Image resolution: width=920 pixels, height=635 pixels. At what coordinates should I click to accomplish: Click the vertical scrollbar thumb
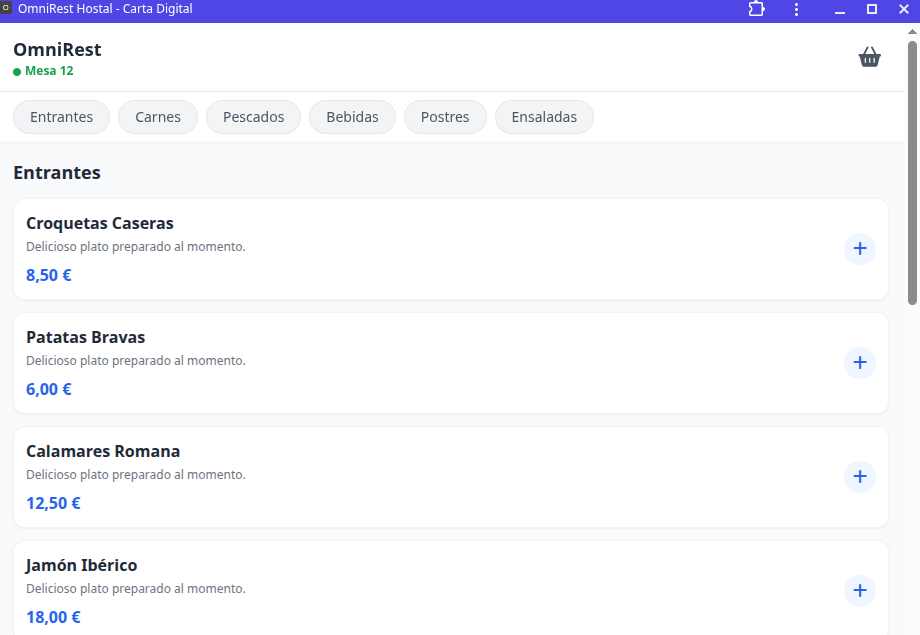pos(912,170)
